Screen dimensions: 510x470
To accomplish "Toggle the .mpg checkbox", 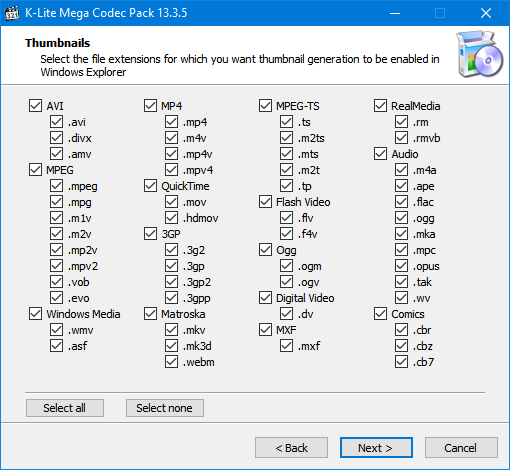I will pyautogui.click(x=56, y=202).
